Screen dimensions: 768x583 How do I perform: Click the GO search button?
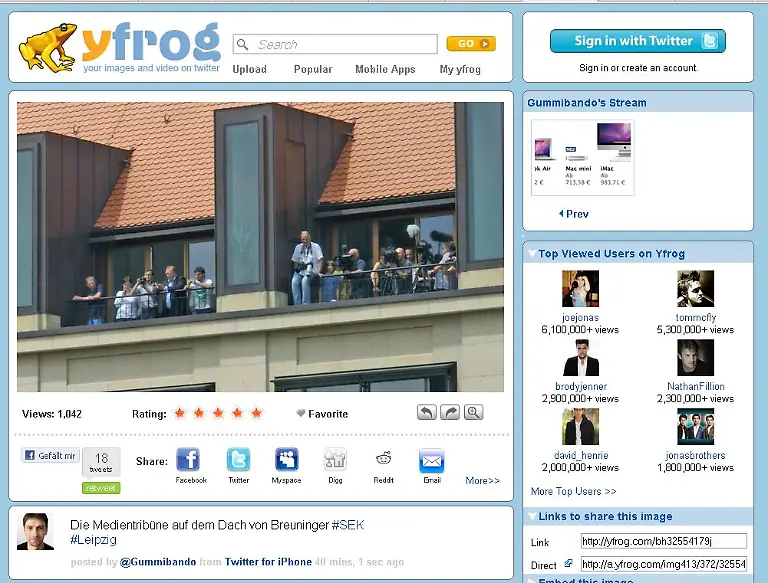pos(471,44)
